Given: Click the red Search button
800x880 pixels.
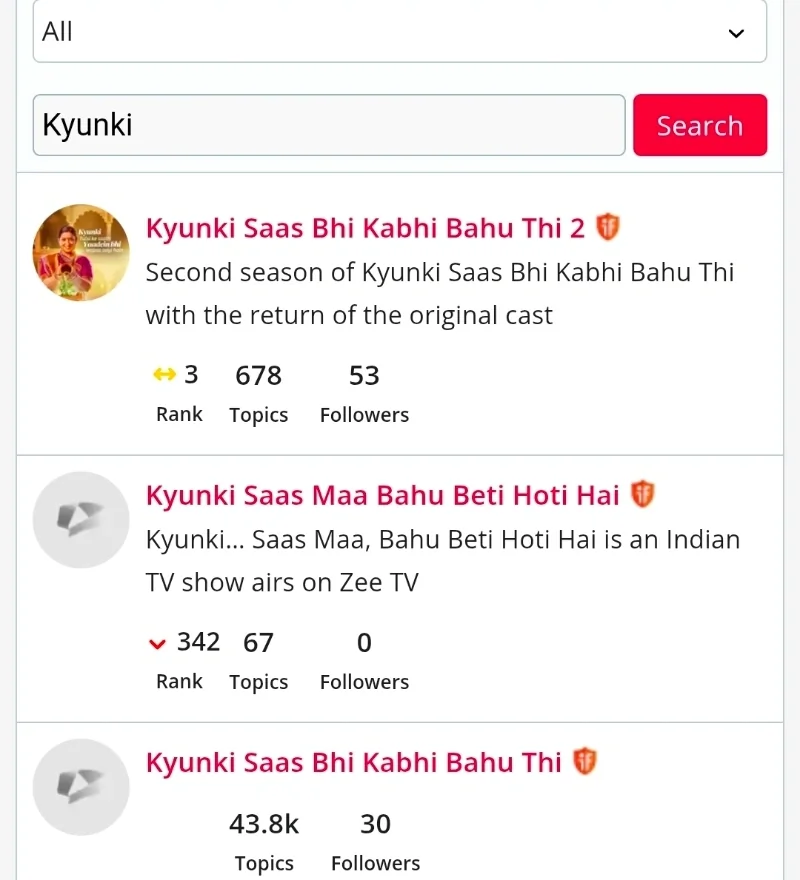Looking at the screenshot, I should 700,125.
